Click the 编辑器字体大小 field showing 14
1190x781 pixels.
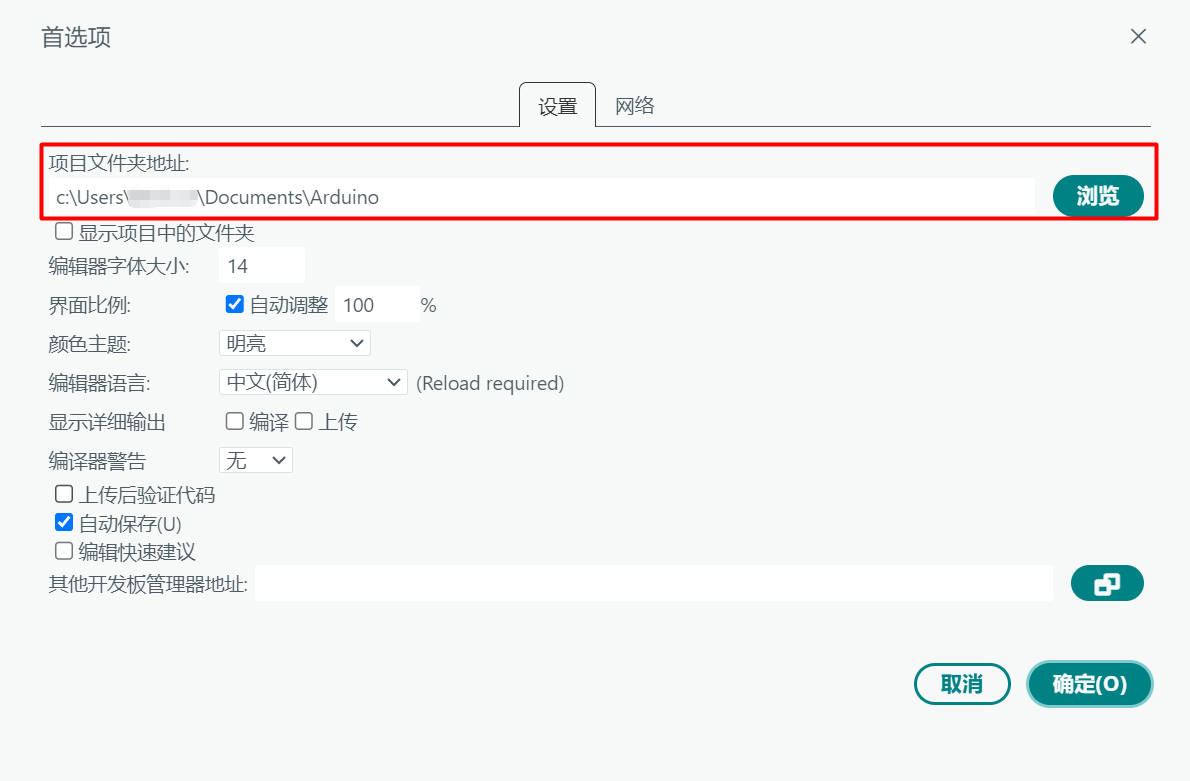click(261, 266)
